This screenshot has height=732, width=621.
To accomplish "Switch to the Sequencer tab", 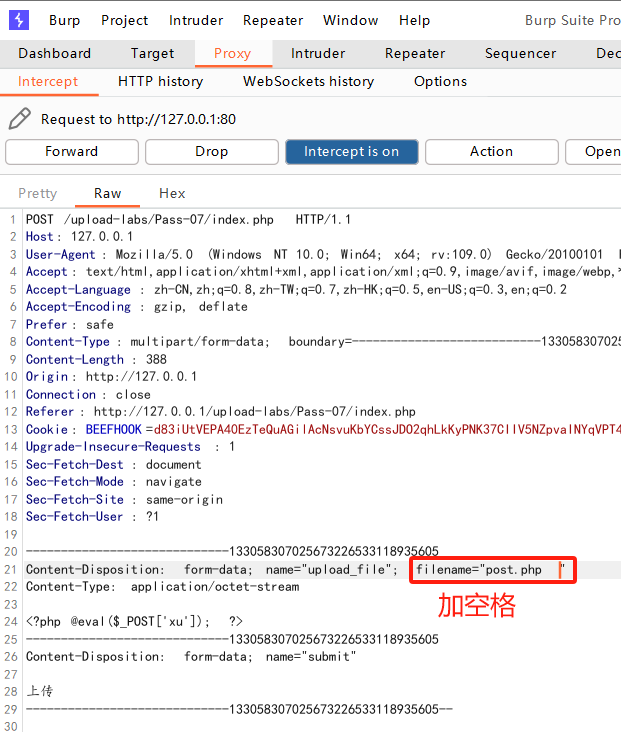I will click(520, 54).
